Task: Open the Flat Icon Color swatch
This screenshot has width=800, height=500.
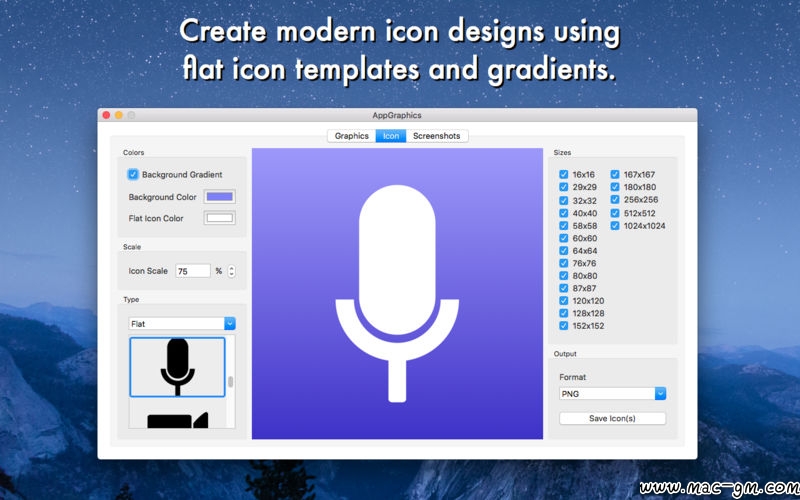Action: pos(219,218)
